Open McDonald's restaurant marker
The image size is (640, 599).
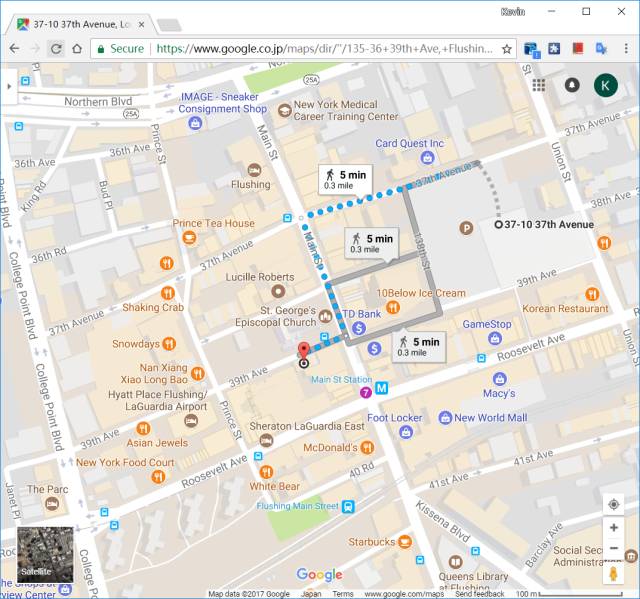click(367, 448)
